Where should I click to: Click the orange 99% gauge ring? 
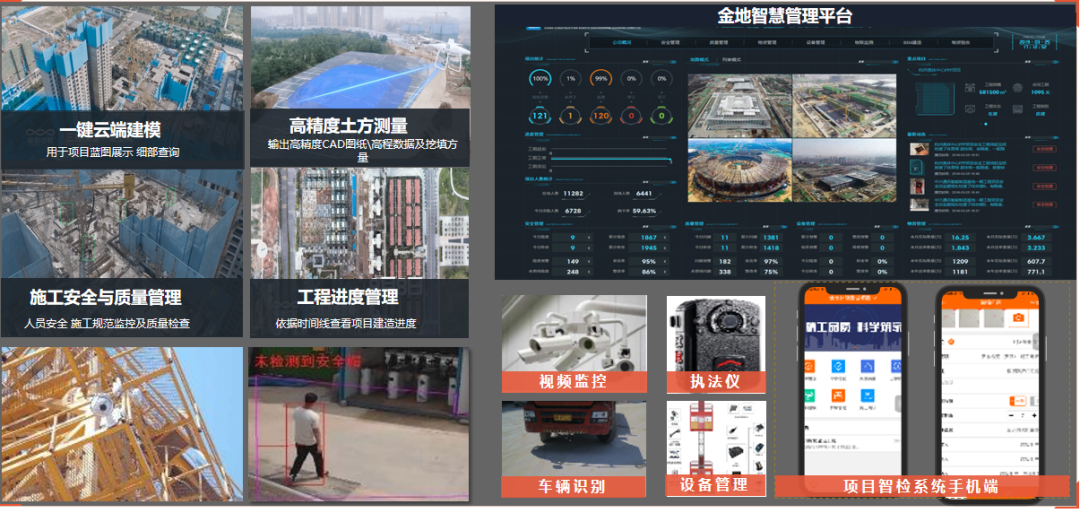(x=601, y=79)
